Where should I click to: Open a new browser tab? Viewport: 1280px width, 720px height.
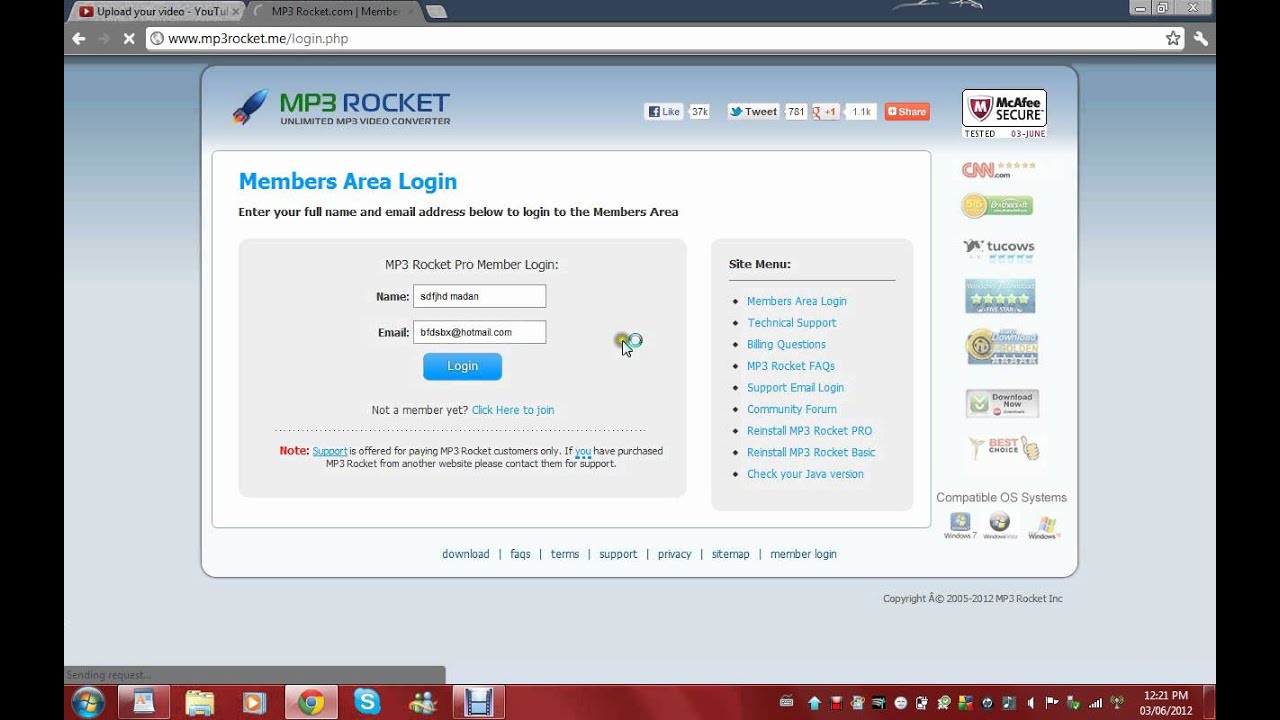437,12
